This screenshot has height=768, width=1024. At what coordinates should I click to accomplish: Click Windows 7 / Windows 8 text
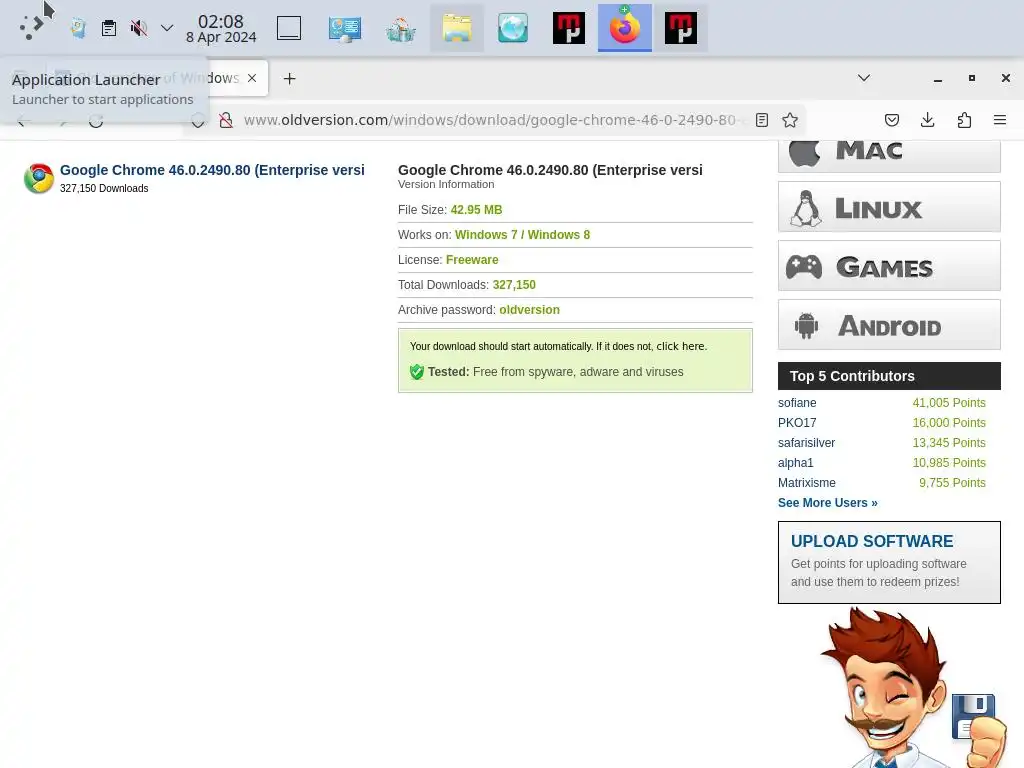522,234
